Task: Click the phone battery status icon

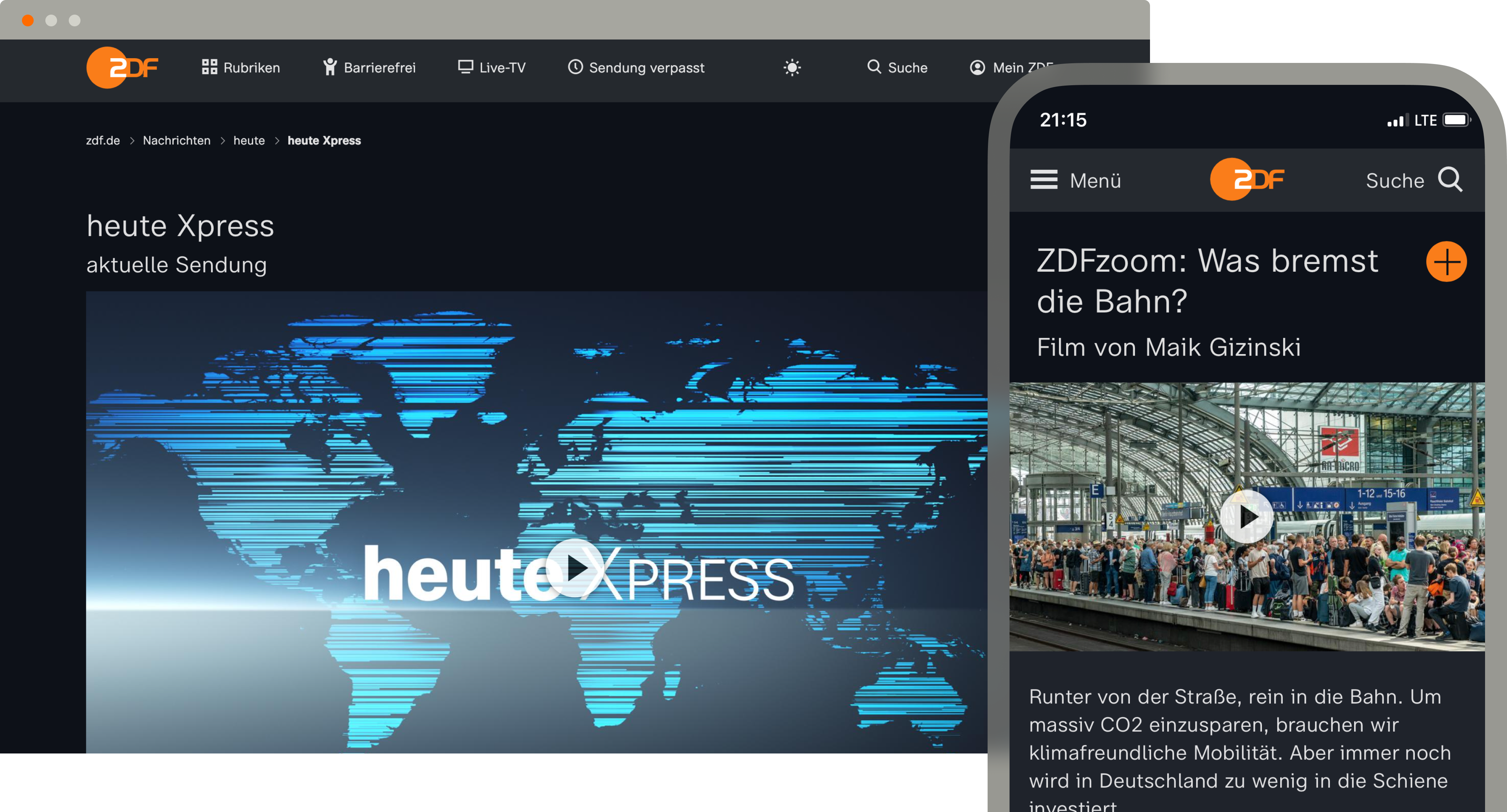Action: tap(1457, 120)
